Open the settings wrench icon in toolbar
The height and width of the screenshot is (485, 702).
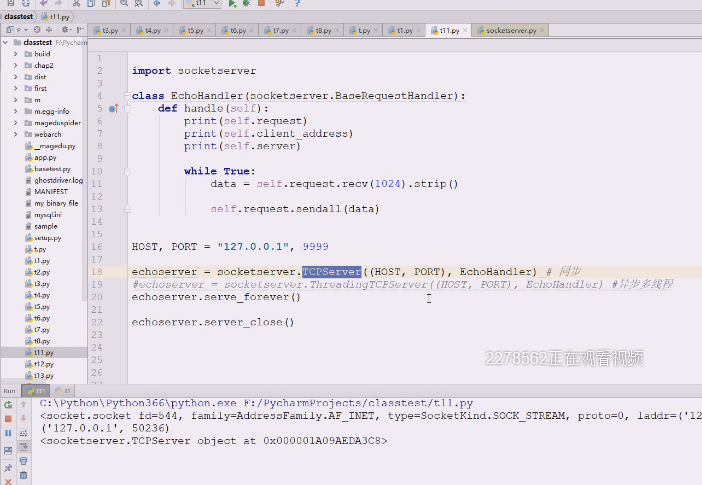coord(279,4)
